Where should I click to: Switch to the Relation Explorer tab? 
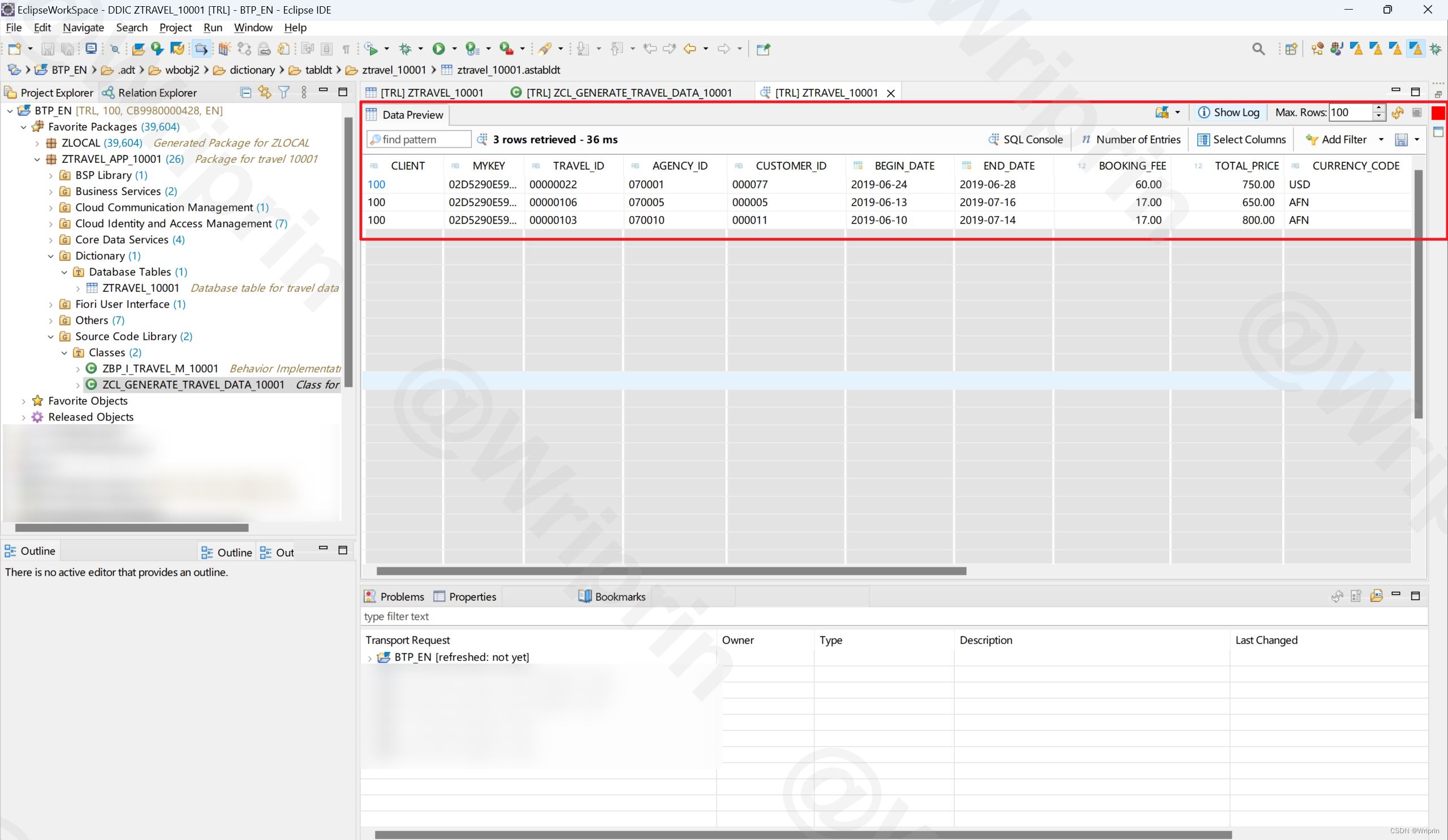pos(155,93)
